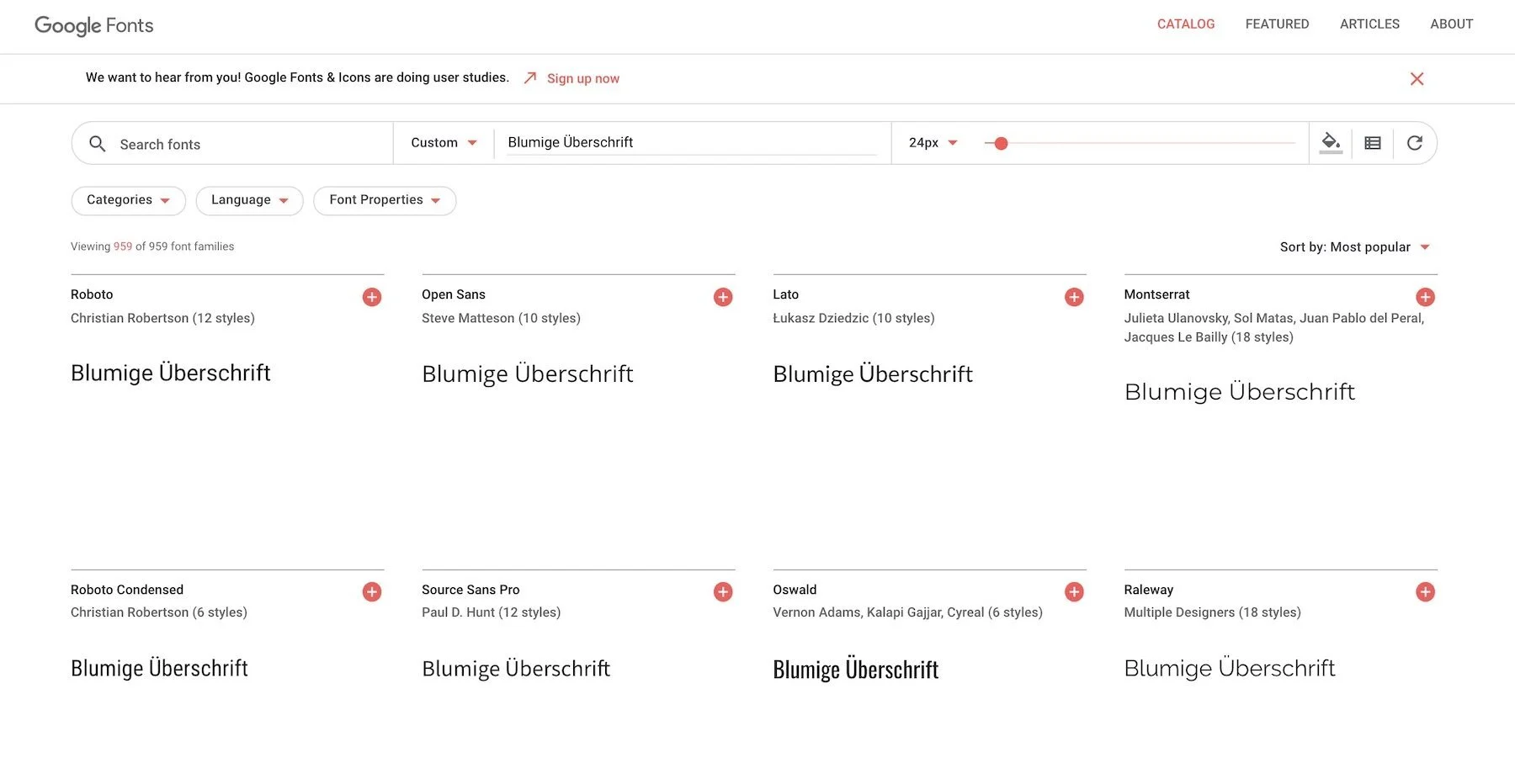Expand the Font Properties dropdown
The image size is (1515, 784).
pyautogui.click(x=385, y=200)
